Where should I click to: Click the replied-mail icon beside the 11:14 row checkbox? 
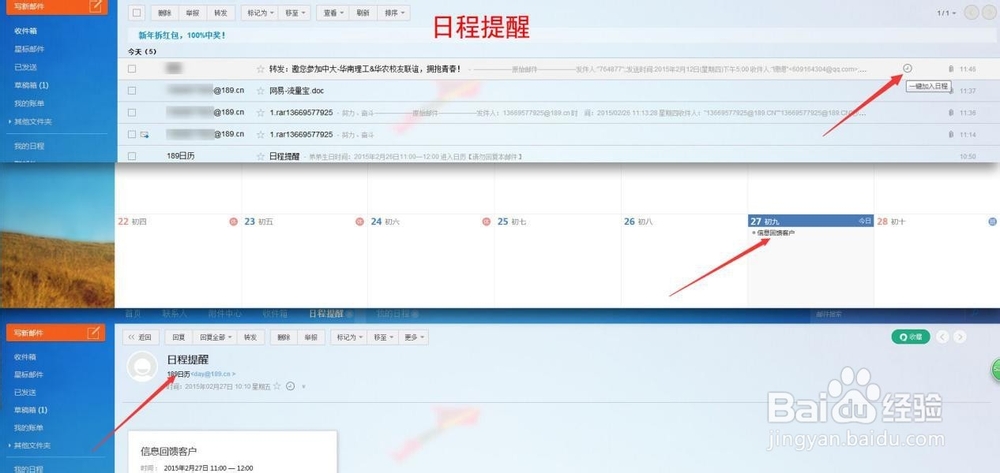point(144,135)
